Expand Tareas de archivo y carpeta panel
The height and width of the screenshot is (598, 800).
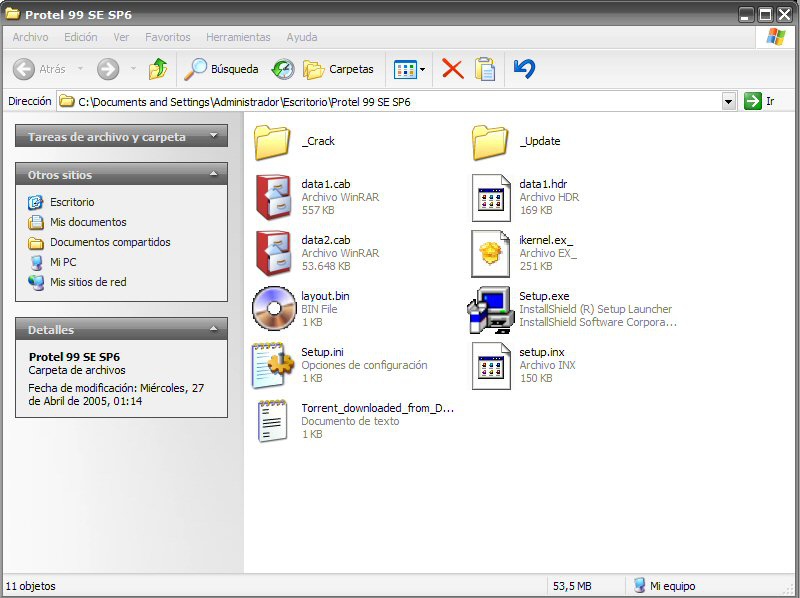click(121, 136)
